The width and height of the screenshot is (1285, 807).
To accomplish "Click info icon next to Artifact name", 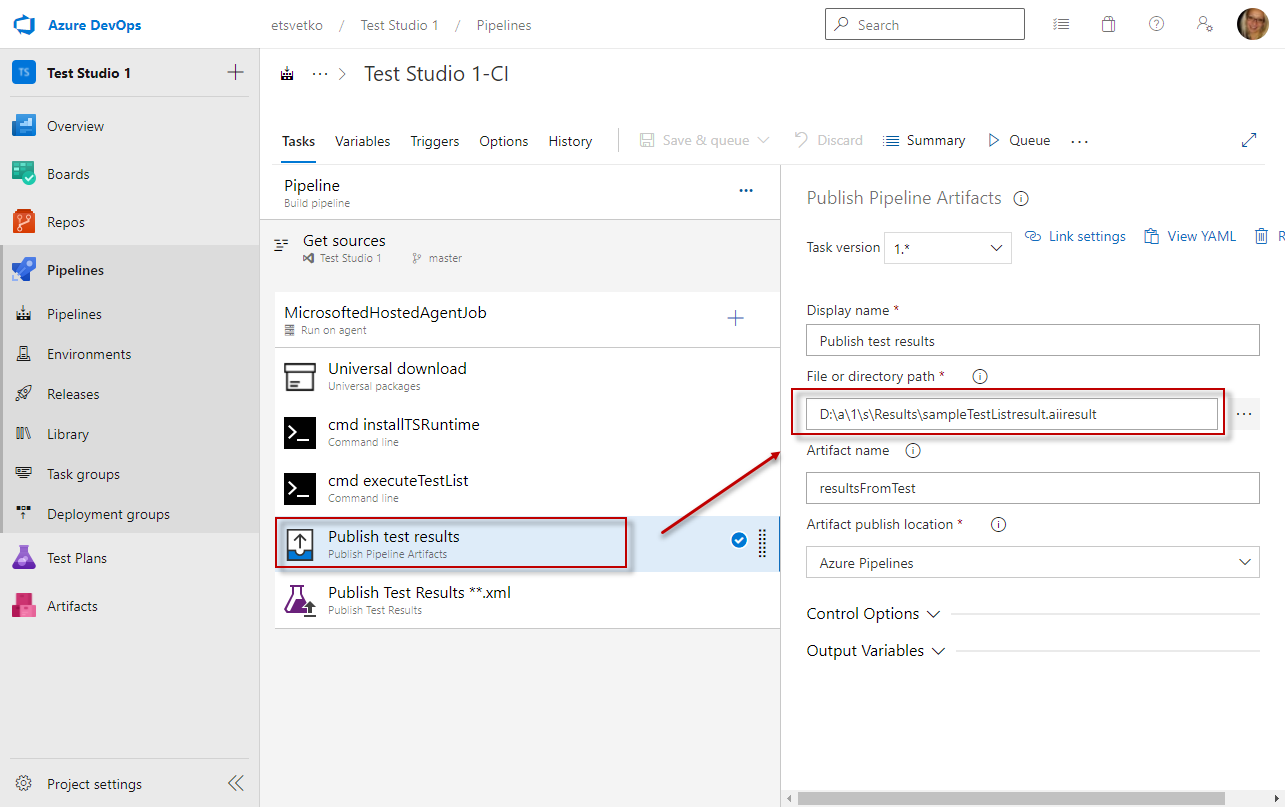I will [x=912, y=451].
